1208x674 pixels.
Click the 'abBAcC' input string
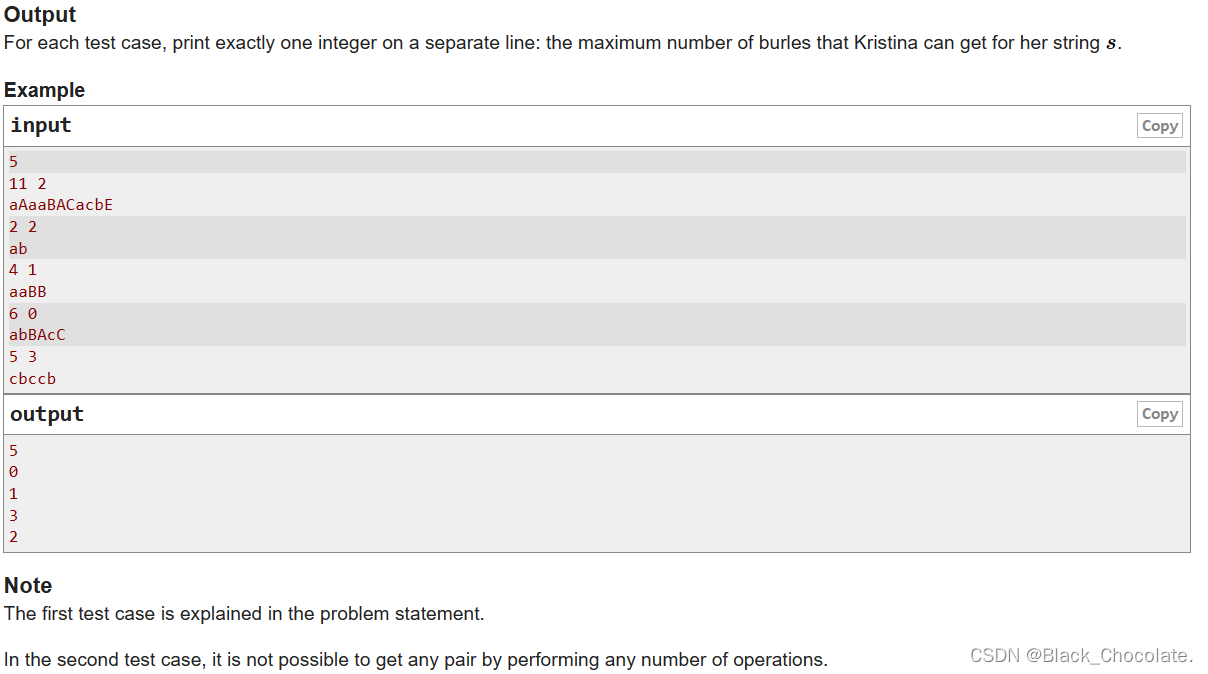(x=37, y=335)
